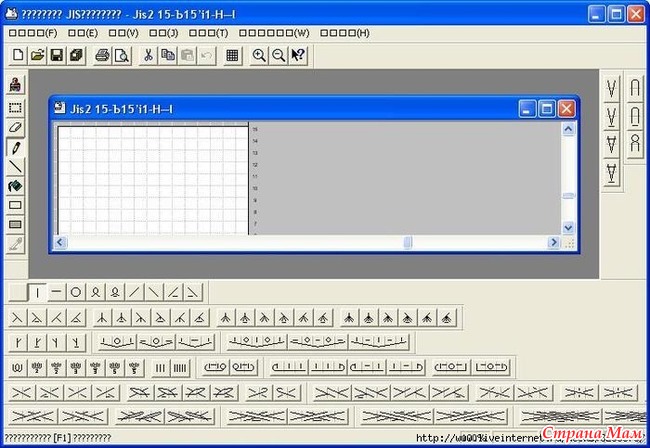Open the help menu labeled (H)

click(344, 33)
